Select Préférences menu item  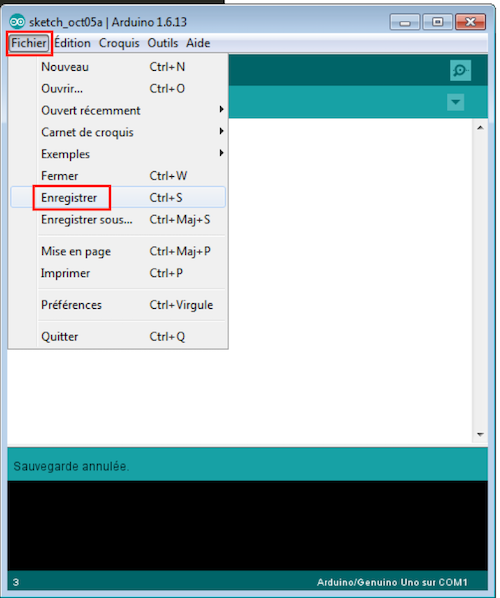(x=118, y=305)
